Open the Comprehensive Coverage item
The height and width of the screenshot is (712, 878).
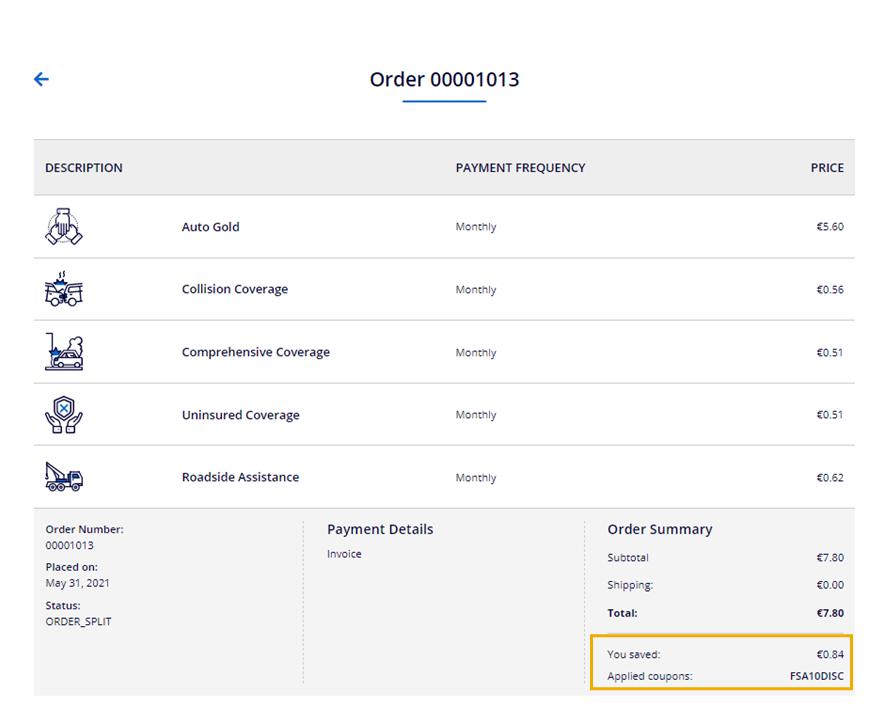(255, 352)
